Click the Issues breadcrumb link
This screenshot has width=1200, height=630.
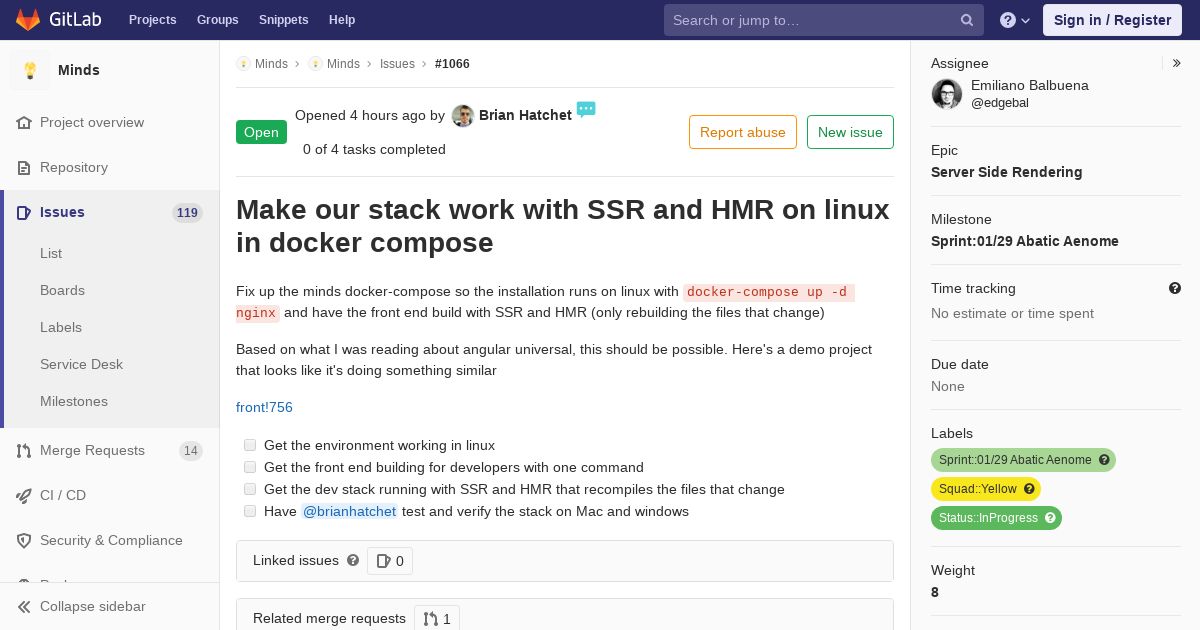[397, 64]
